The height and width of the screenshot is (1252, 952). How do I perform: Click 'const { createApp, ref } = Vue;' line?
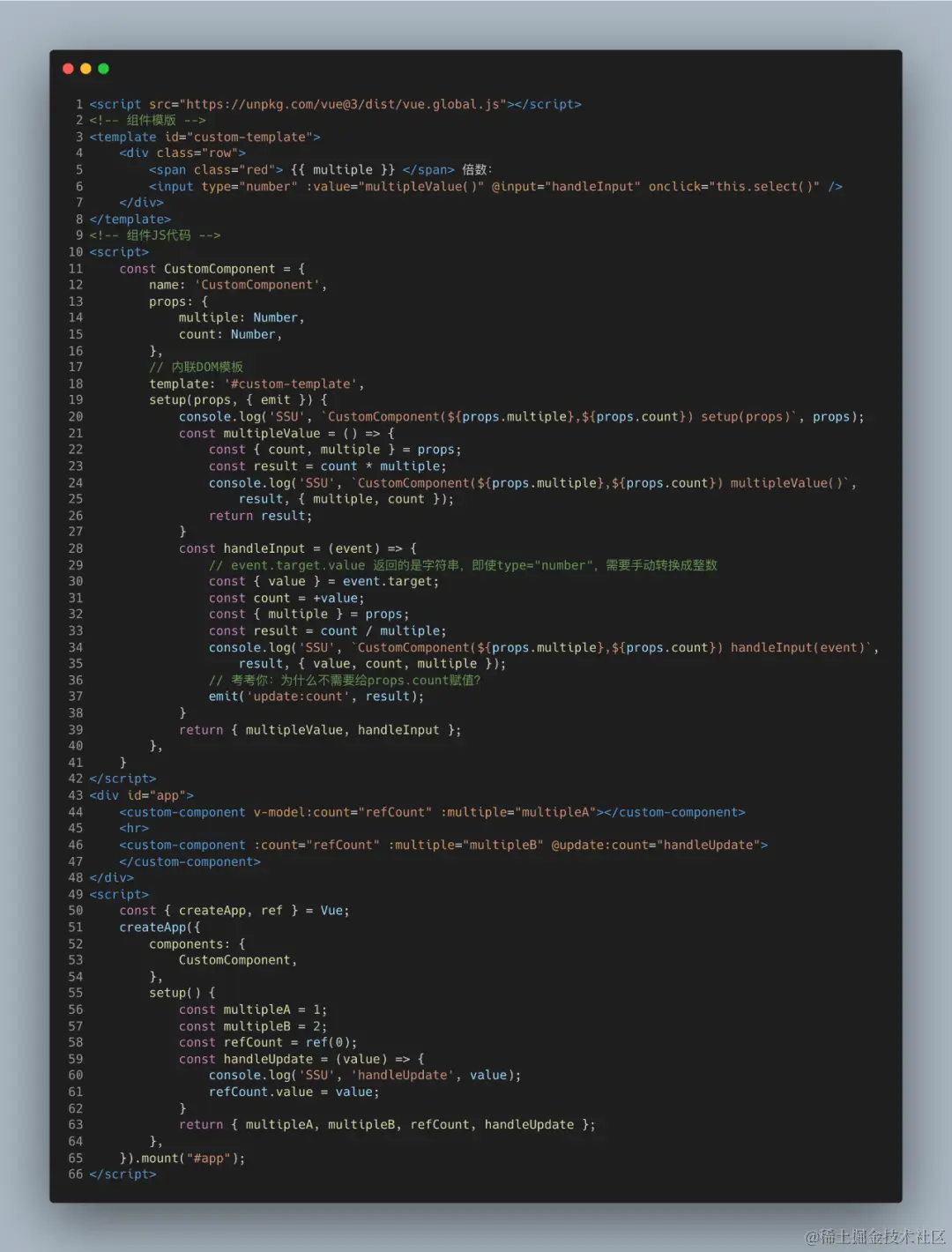pos(234,911)
